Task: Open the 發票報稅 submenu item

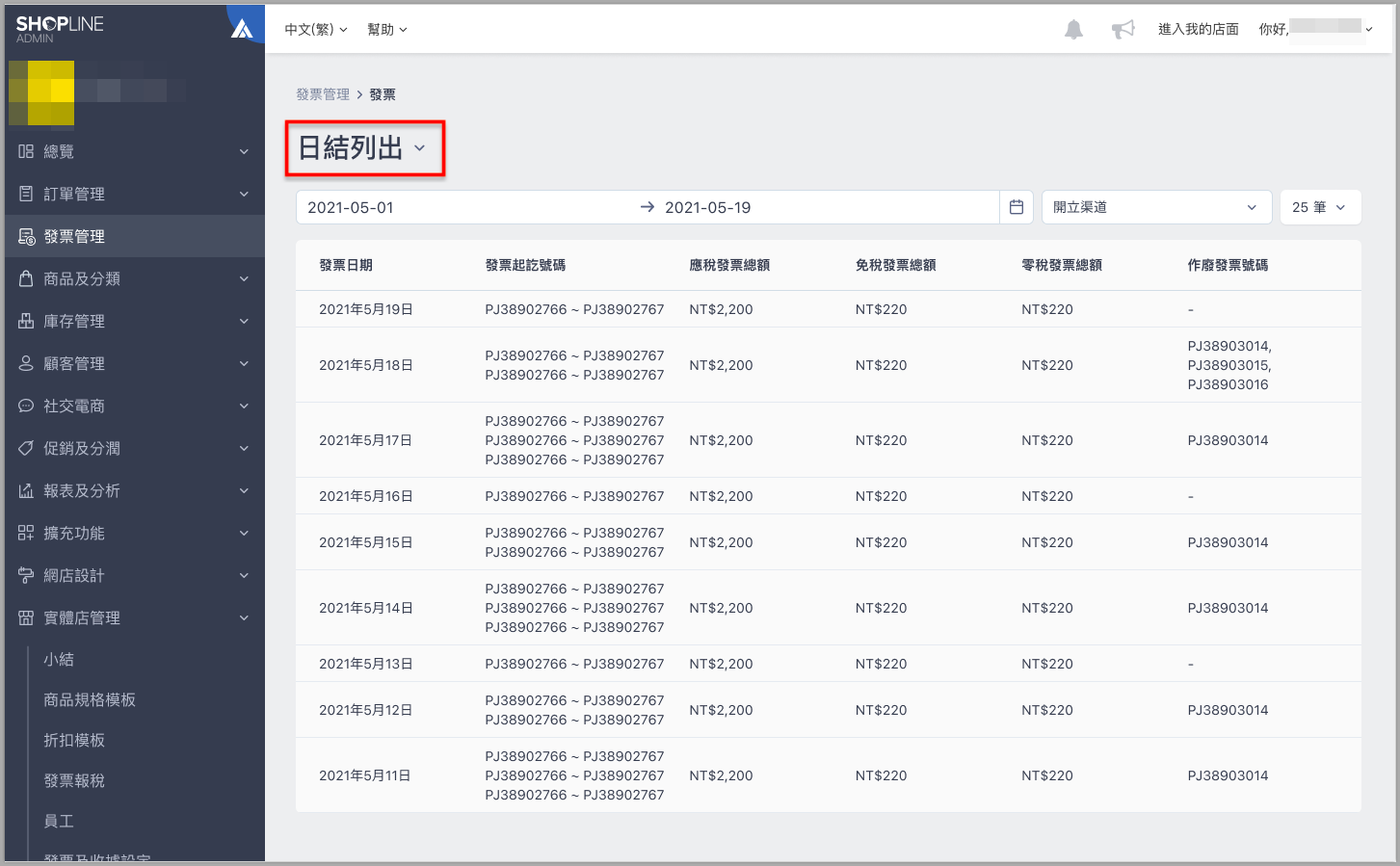Action: click(x=74, y=780)
